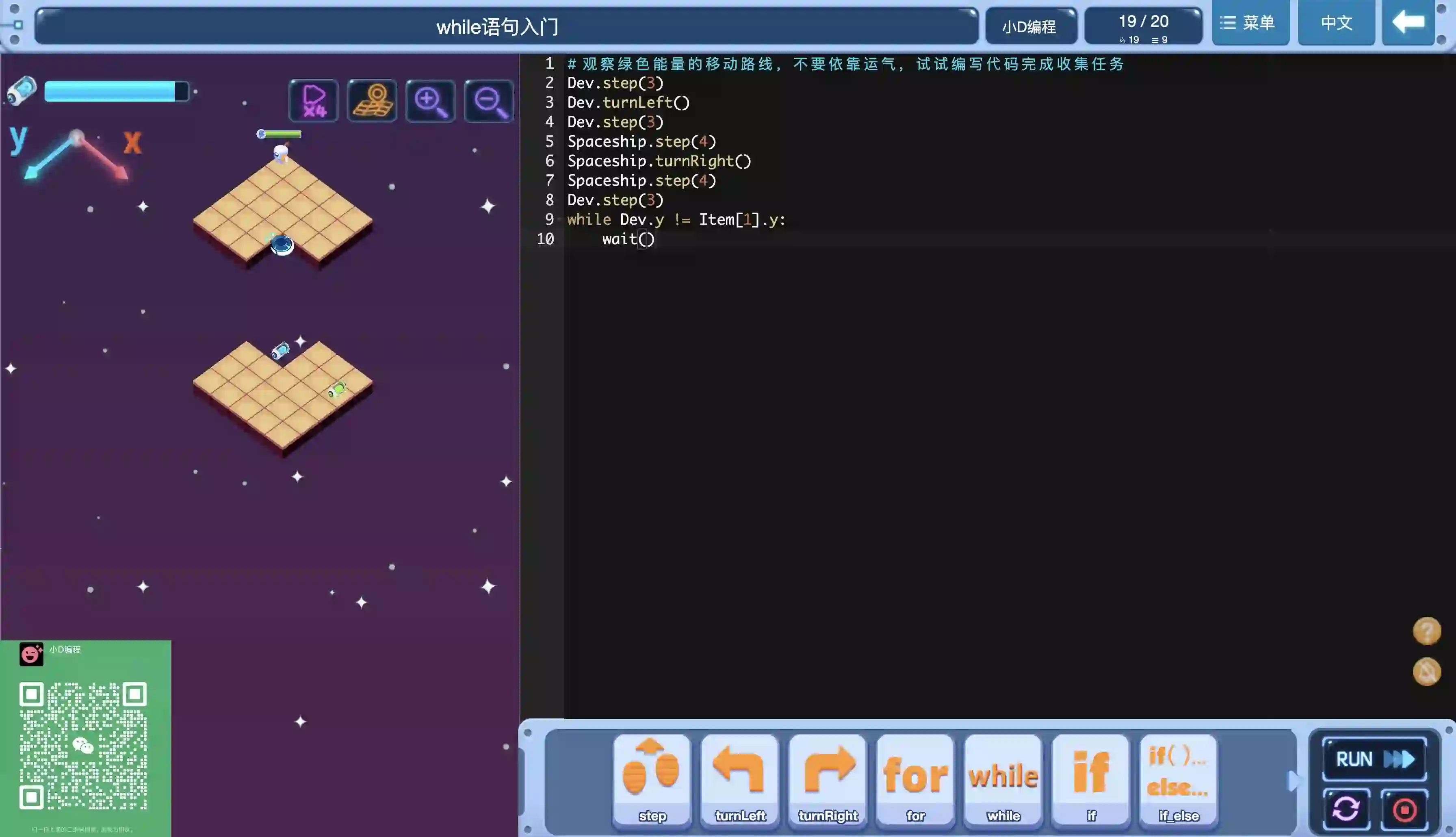Go back using the arrow button
This screenshot has width=1456, height=837.
click(x=1408, y=23)
